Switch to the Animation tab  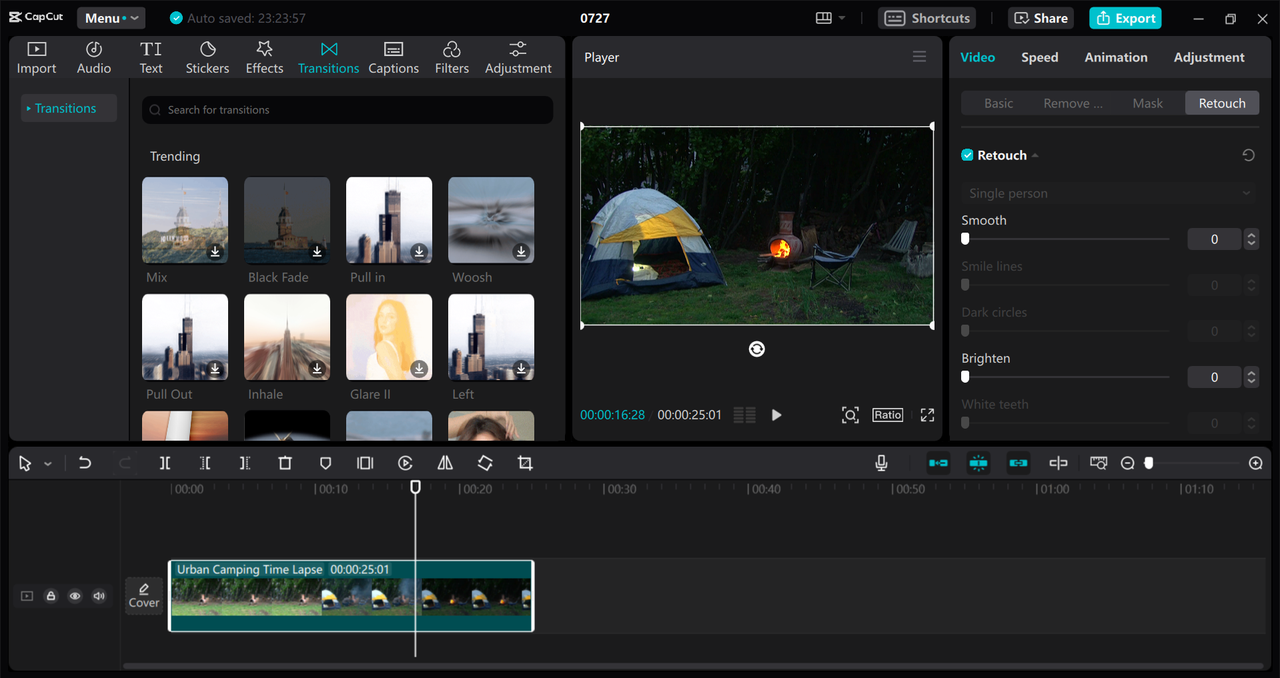tap(1116, 57)
